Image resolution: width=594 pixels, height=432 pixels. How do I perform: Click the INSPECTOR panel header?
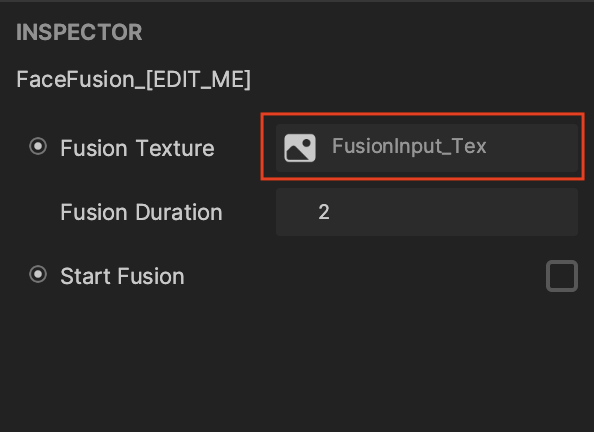(x=79, y=32)
